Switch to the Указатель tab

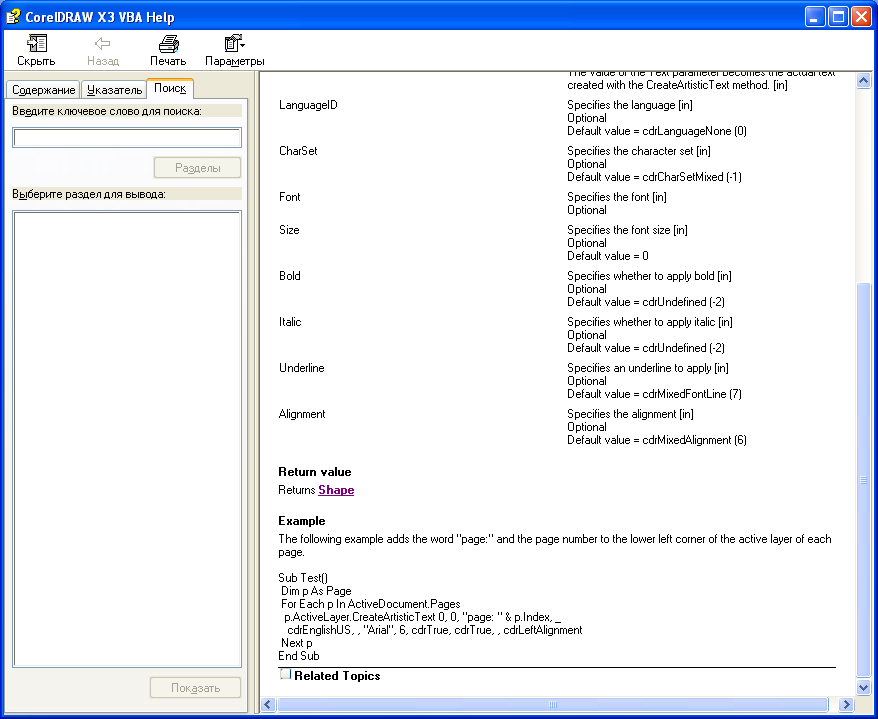pyautogui.click(x=114, y=90)
